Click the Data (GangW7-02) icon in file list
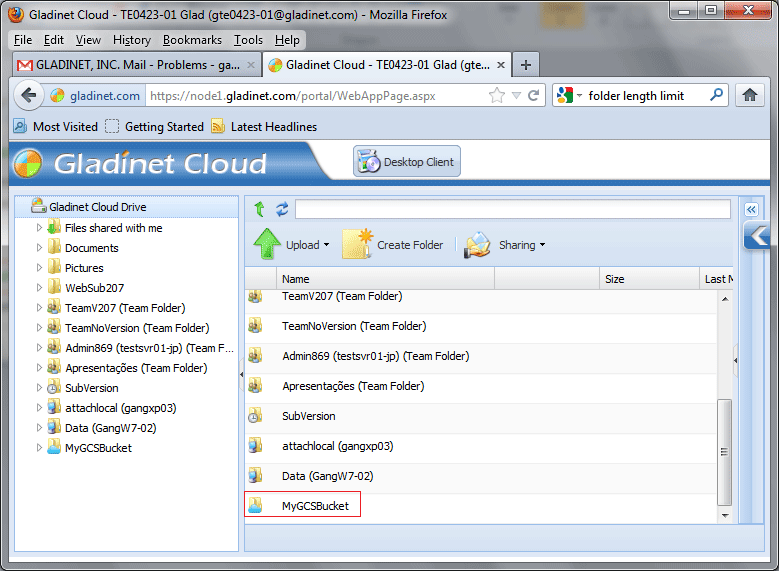 [x=255, y=476]
